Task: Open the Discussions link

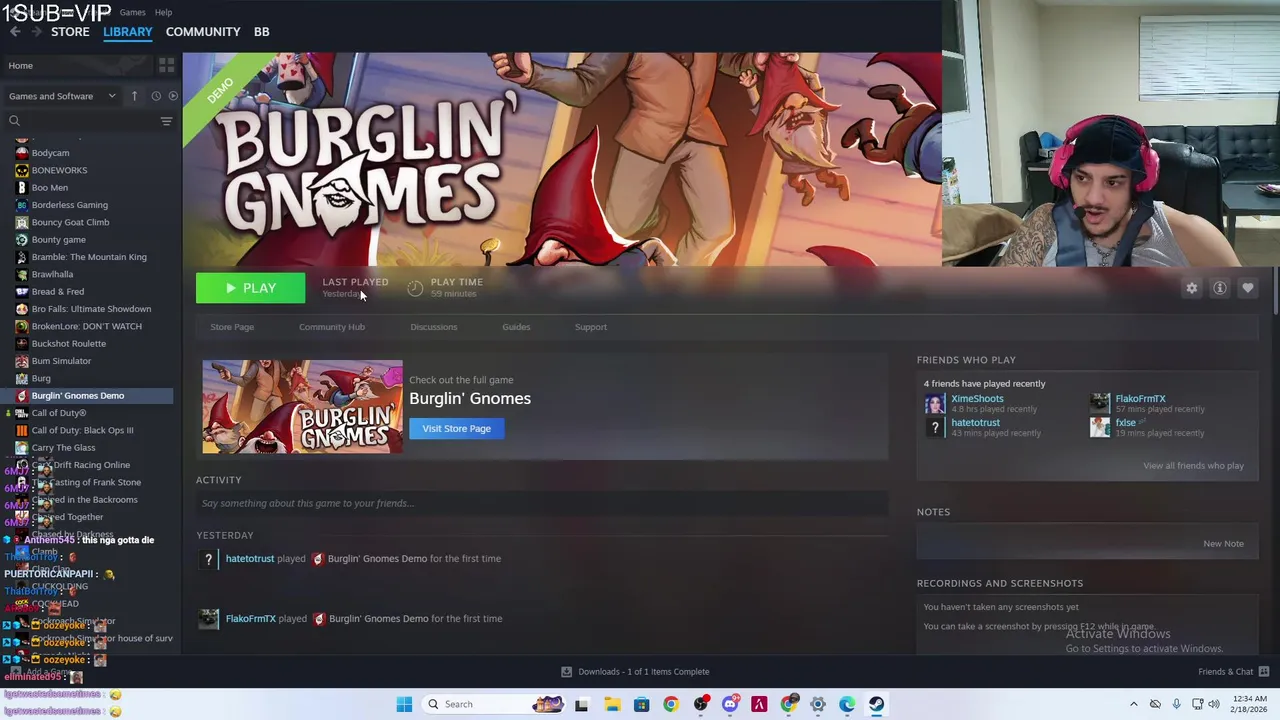Action: tap(433, 327)
